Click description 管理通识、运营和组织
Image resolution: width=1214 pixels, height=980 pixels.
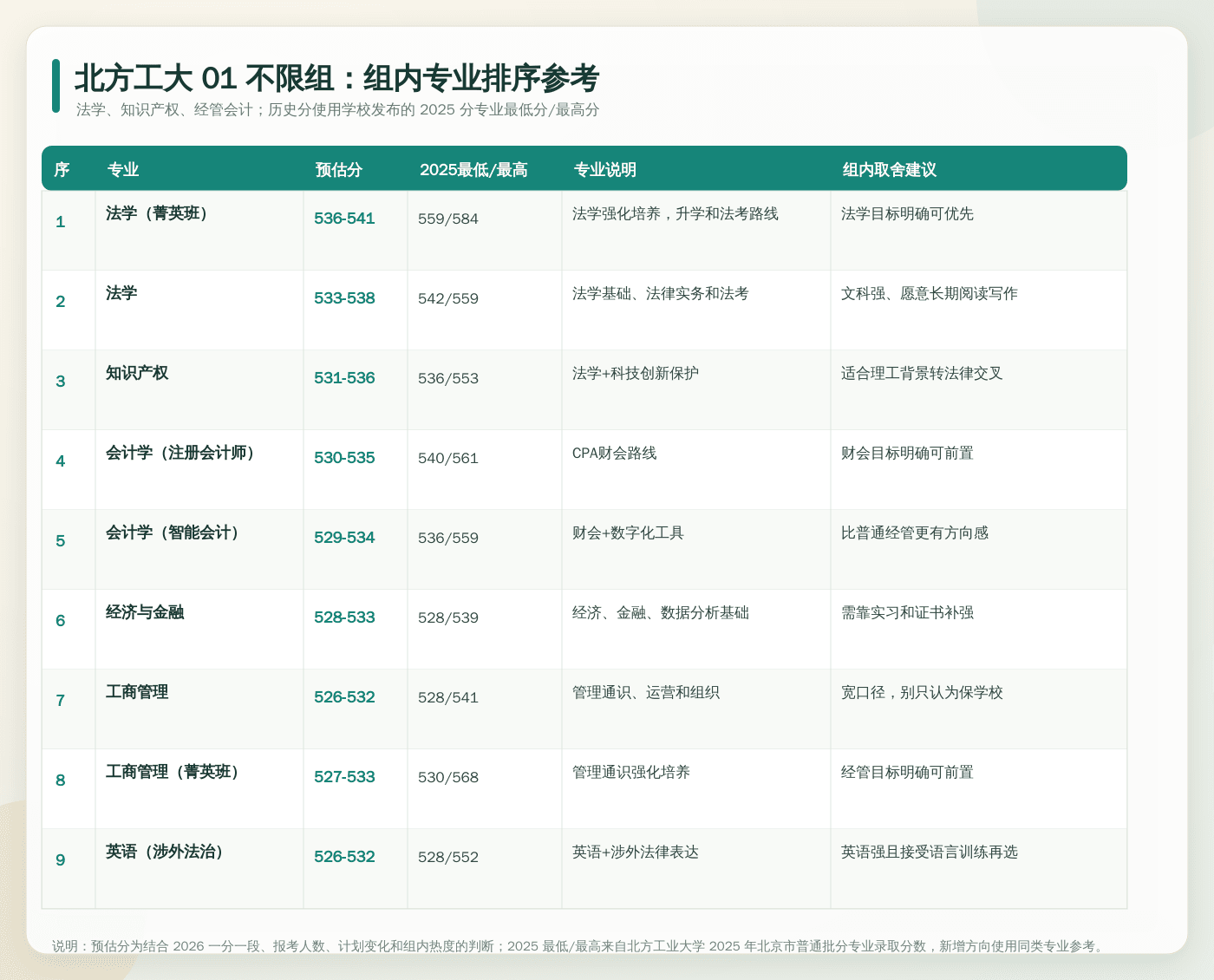point(646,692)
